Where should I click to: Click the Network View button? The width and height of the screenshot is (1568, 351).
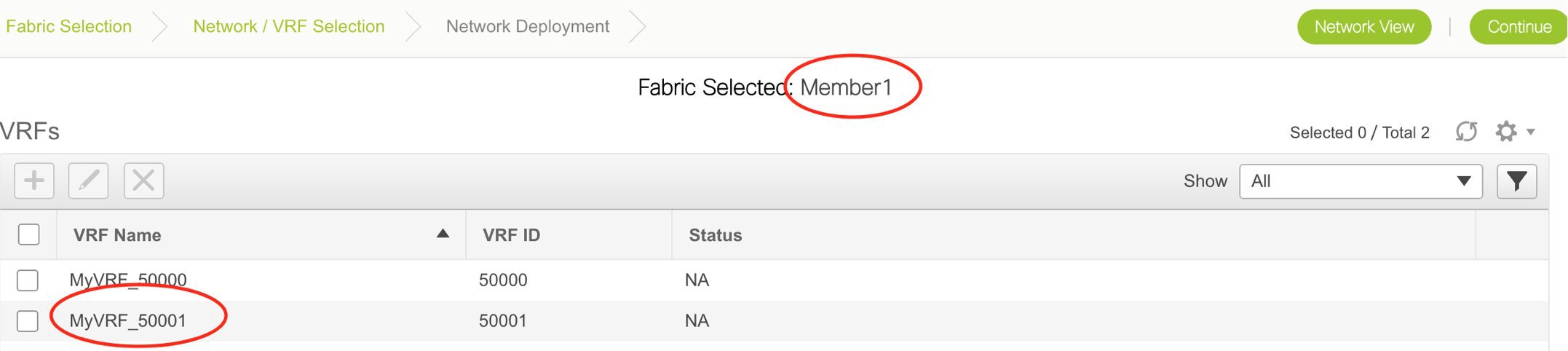(1364, 27)
